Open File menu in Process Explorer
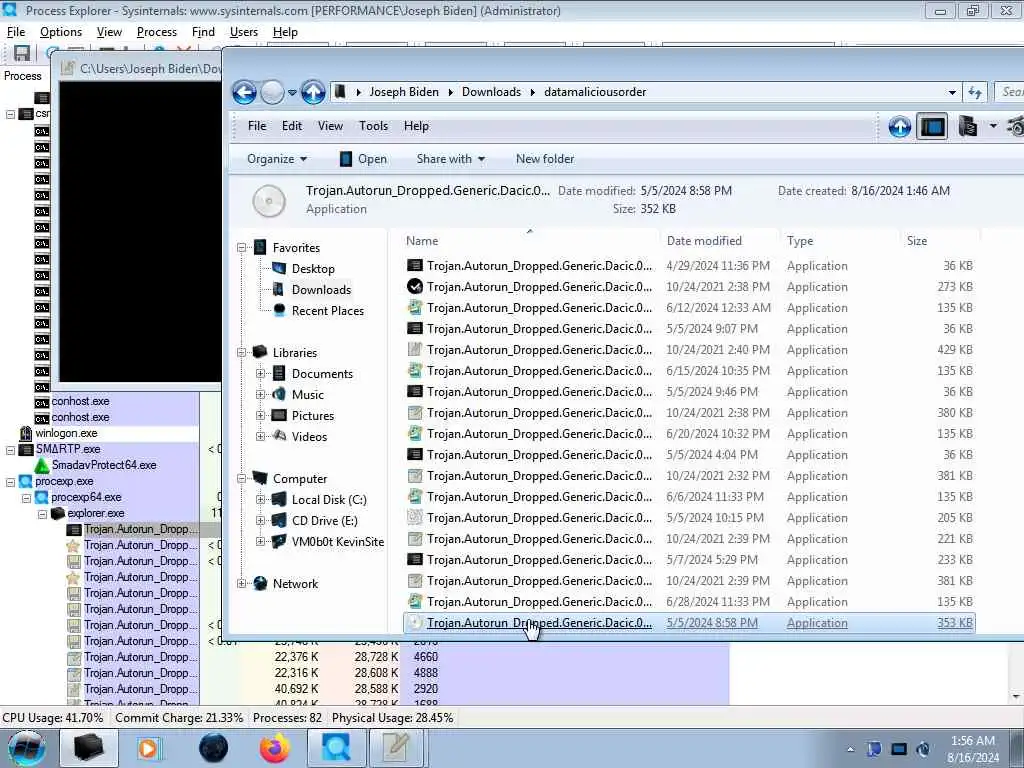Image resolution: width=1024 pixels, height=768 pixels. (16, 32)
